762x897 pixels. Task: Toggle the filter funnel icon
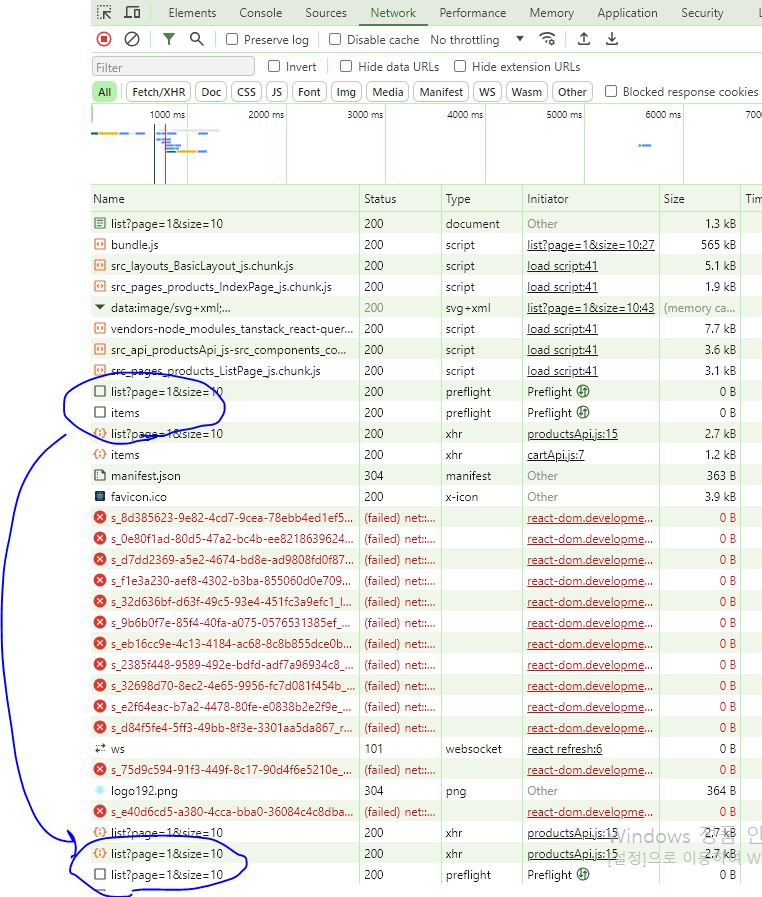(169, 39)
